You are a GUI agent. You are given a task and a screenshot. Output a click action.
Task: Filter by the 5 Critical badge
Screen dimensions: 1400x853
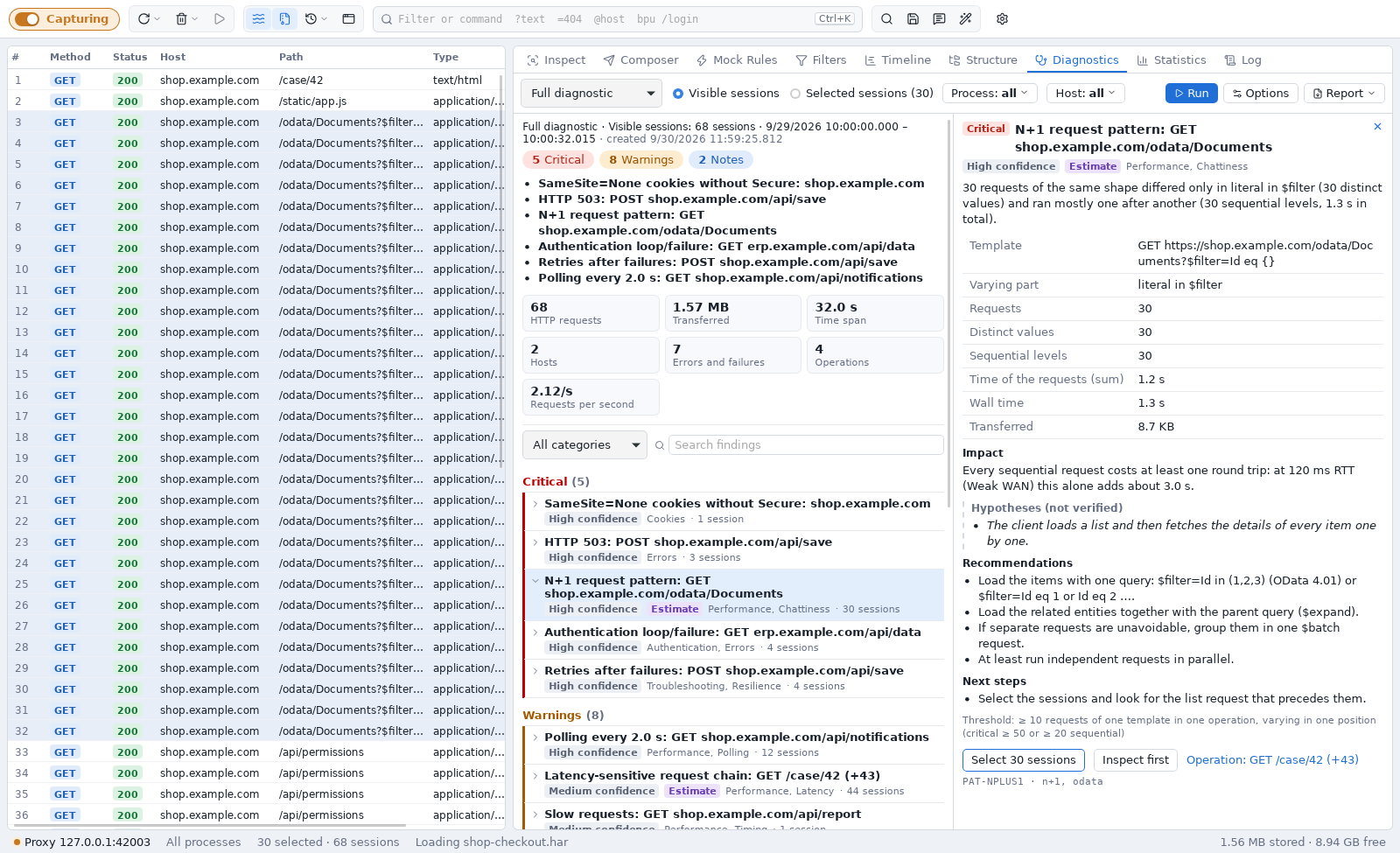pos(558,159)
